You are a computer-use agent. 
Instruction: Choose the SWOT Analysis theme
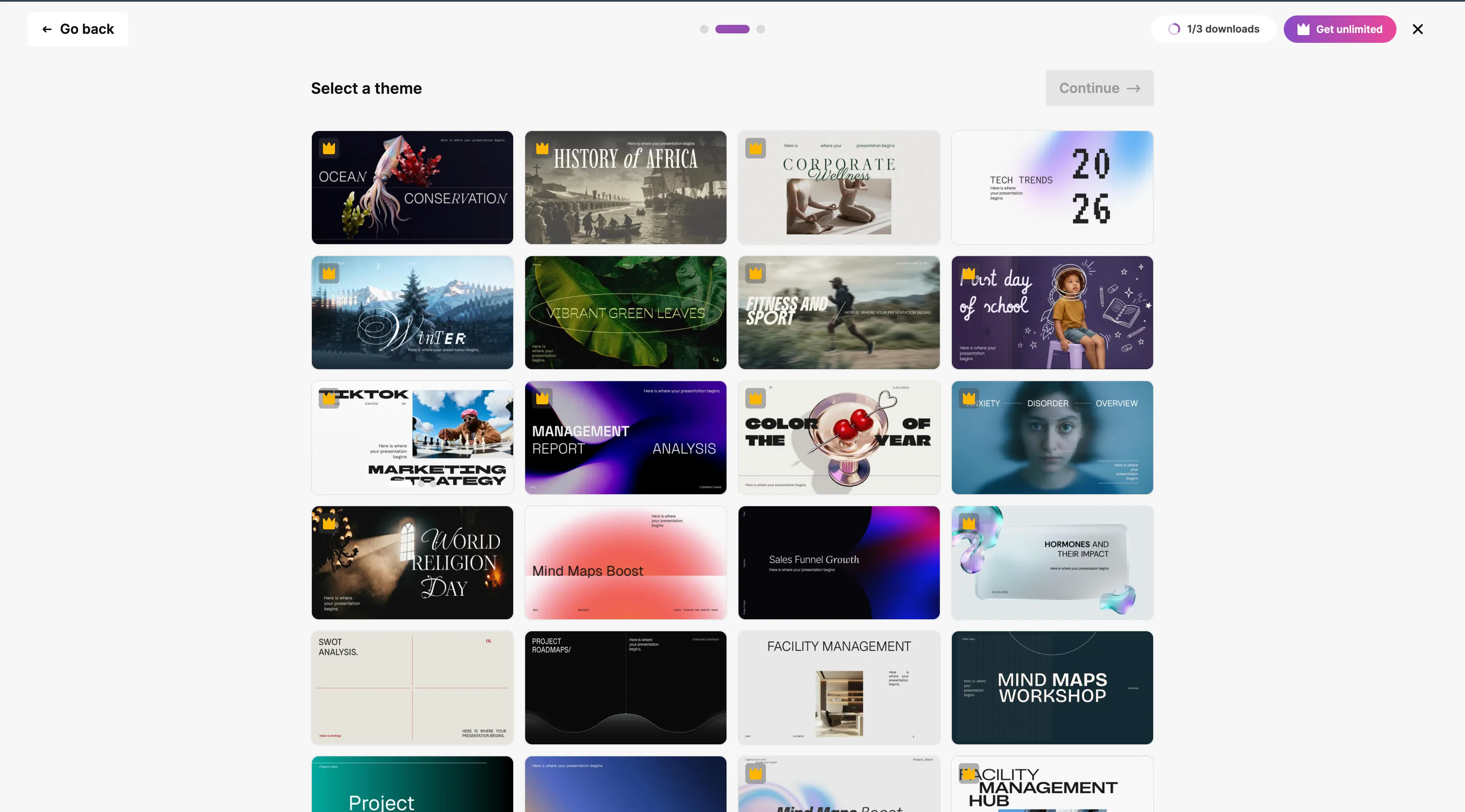pos(413,688)
